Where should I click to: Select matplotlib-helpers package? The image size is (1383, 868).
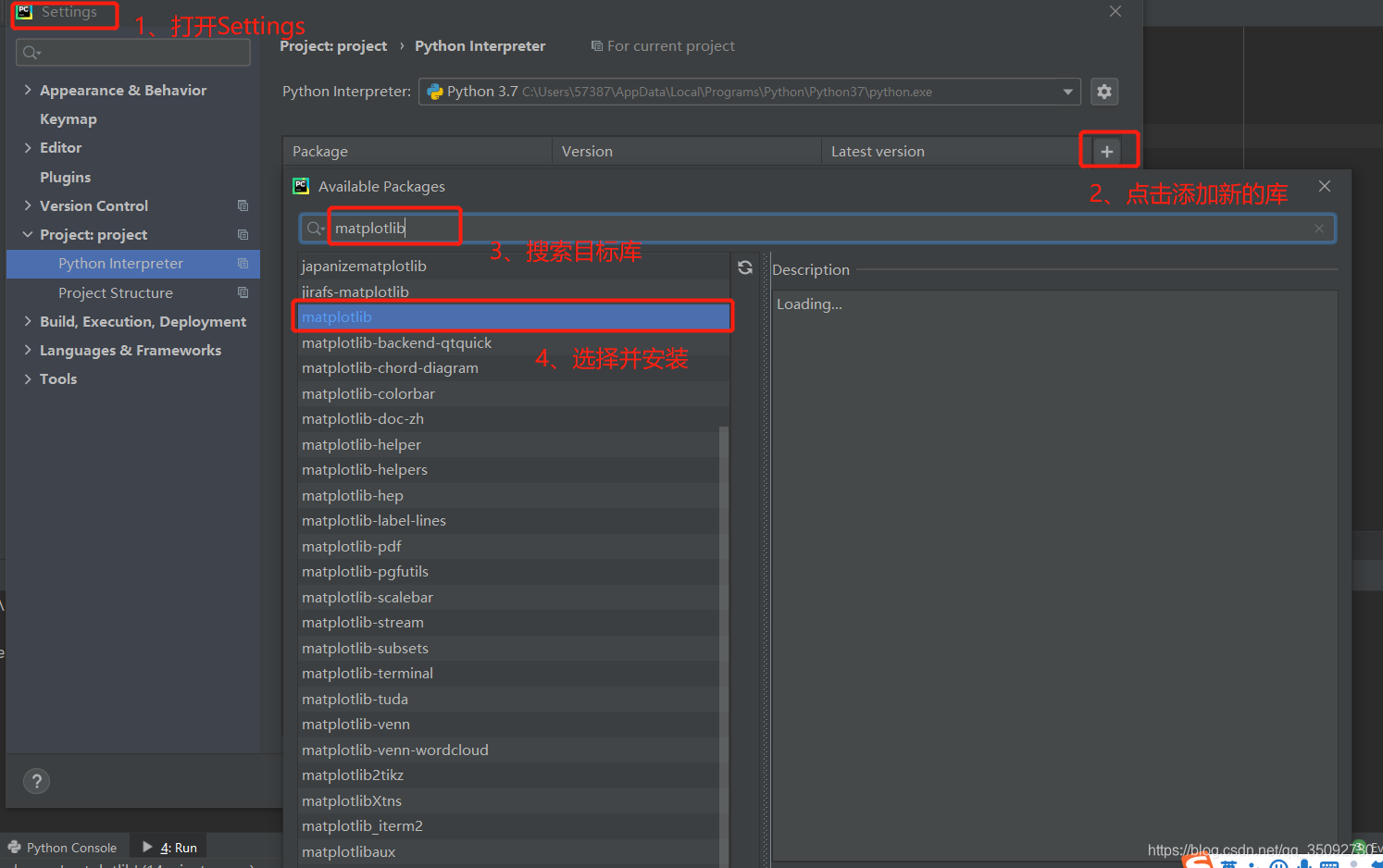click(509, 470)
